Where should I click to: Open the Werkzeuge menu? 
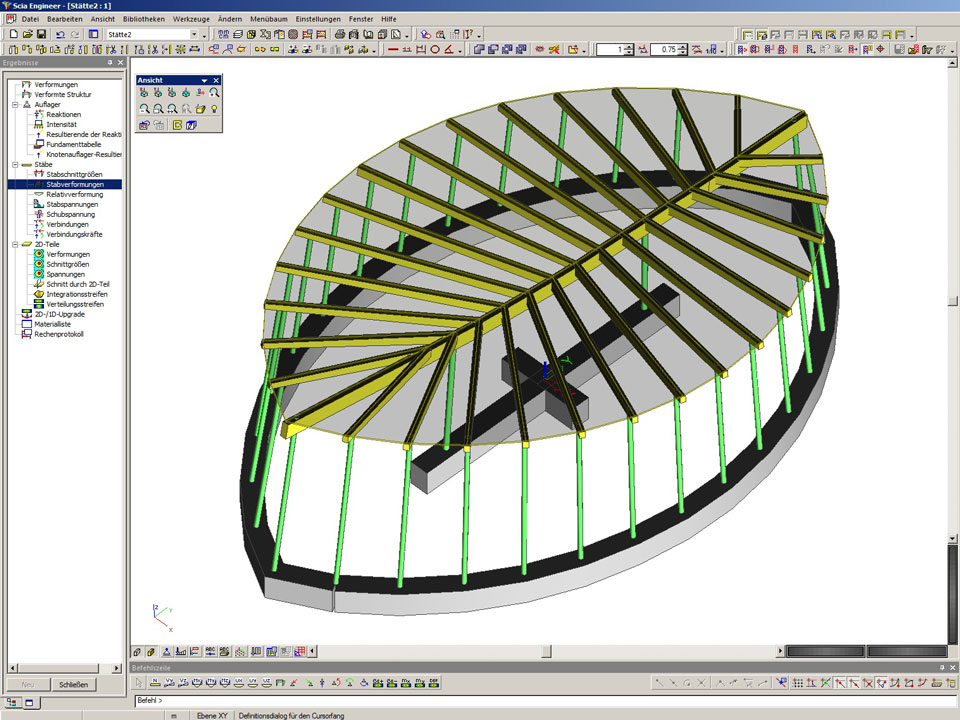pos(191,19)
